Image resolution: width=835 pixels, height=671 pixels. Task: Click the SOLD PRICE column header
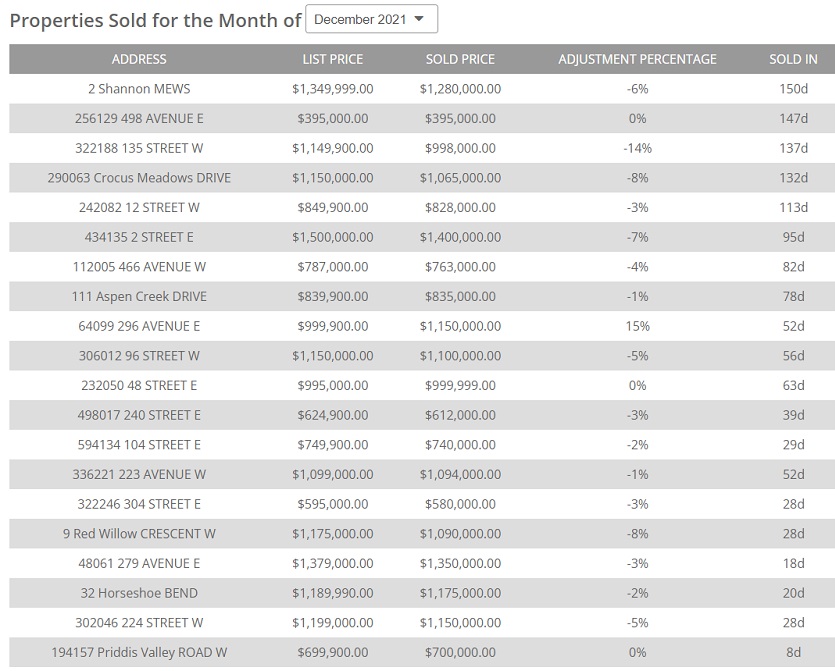click(460, 59)
